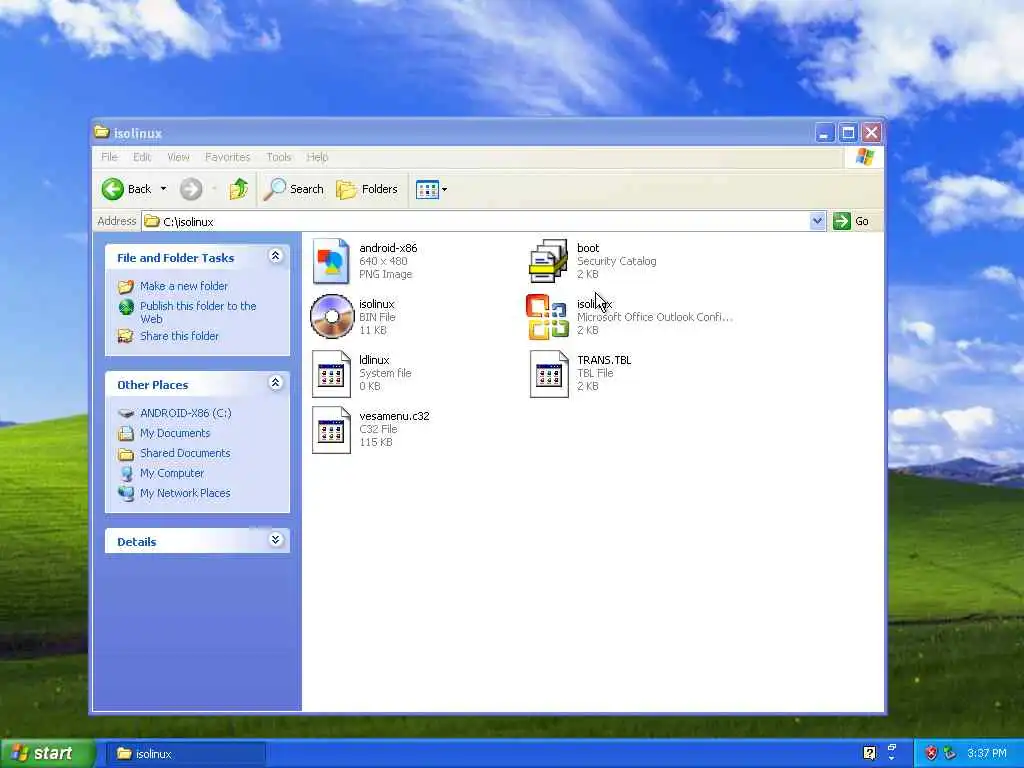Screen dimensions: 1024x768
Task: Click the Views icon button
Action: pos(427,189)
